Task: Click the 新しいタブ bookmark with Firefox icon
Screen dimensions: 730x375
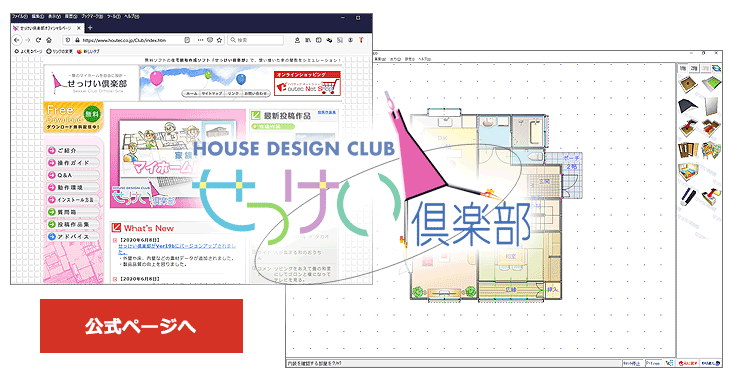Action: pyautogui.click(x=88, y=51)
